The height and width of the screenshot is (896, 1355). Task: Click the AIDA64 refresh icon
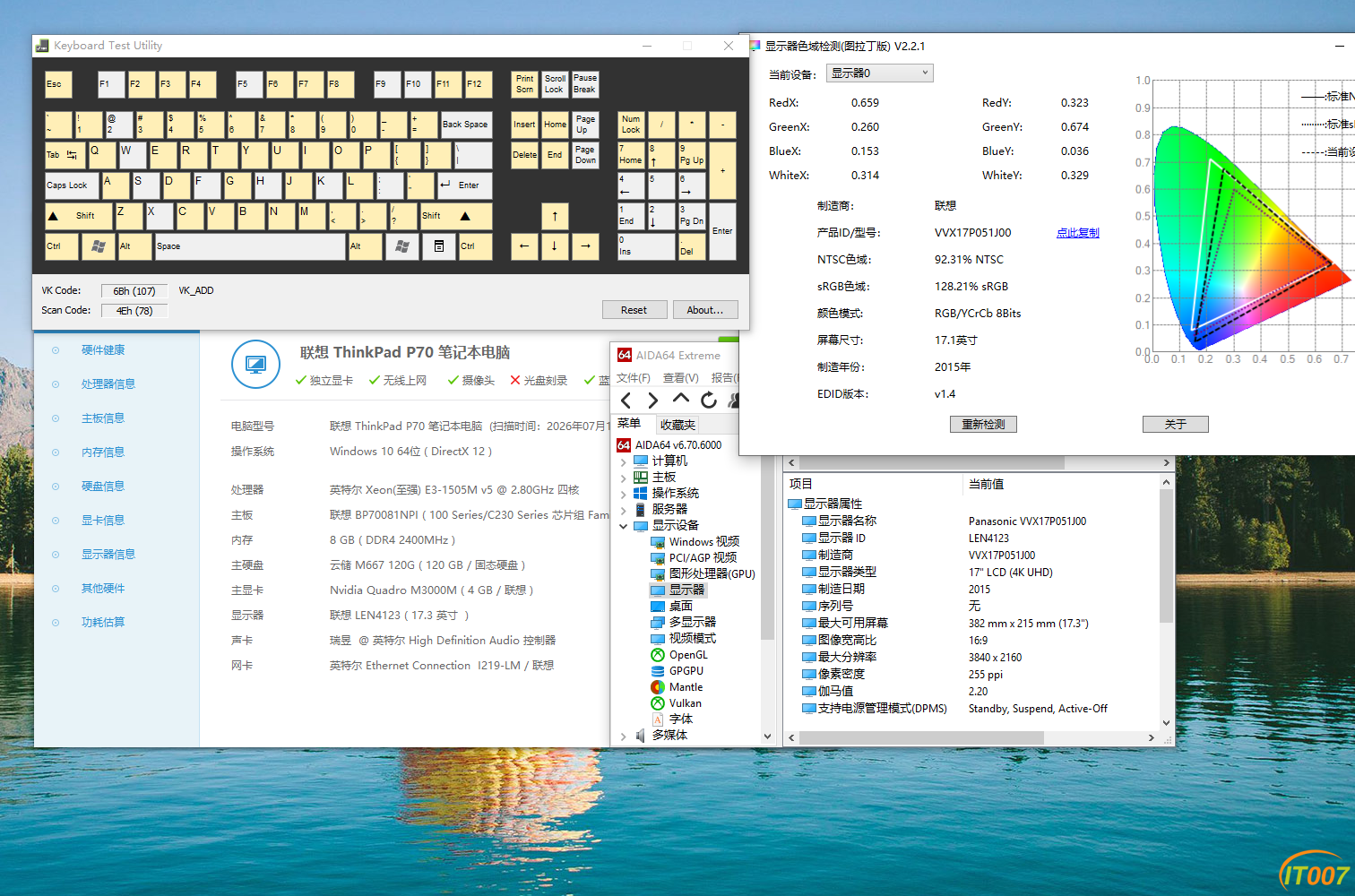coord(709,400)
